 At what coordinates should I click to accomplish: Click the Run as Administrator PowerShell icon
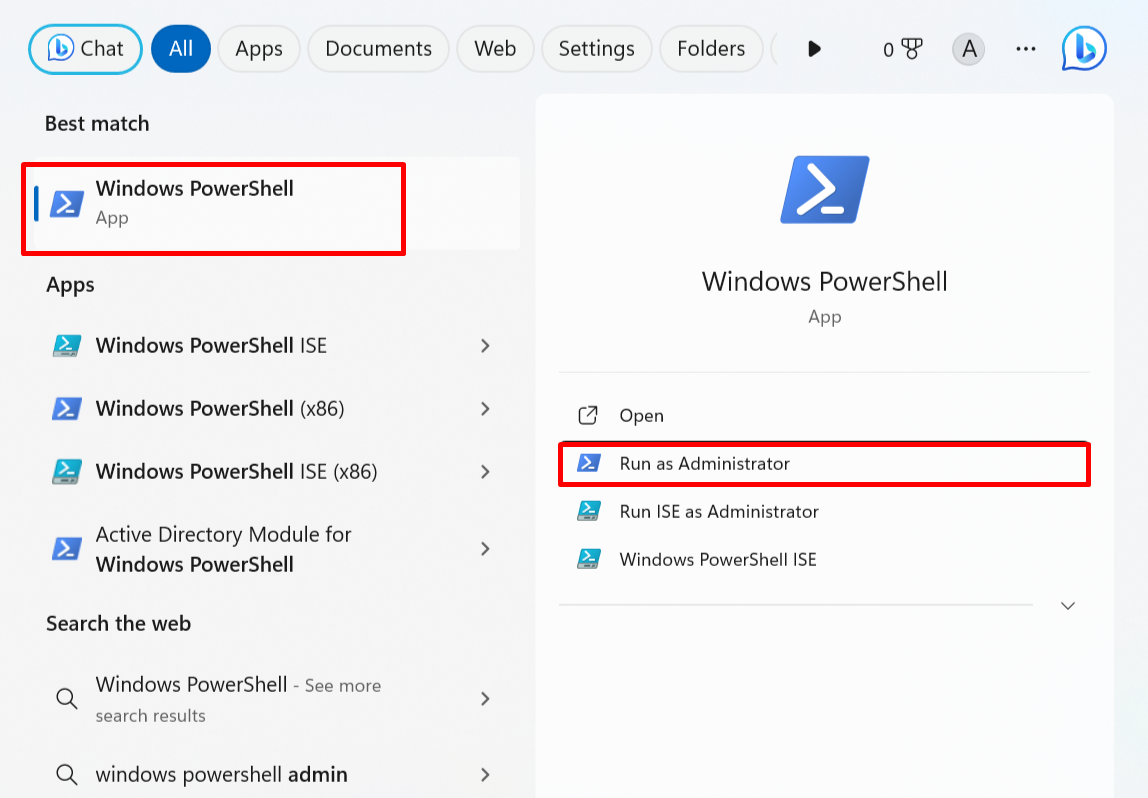pos(589,463)
